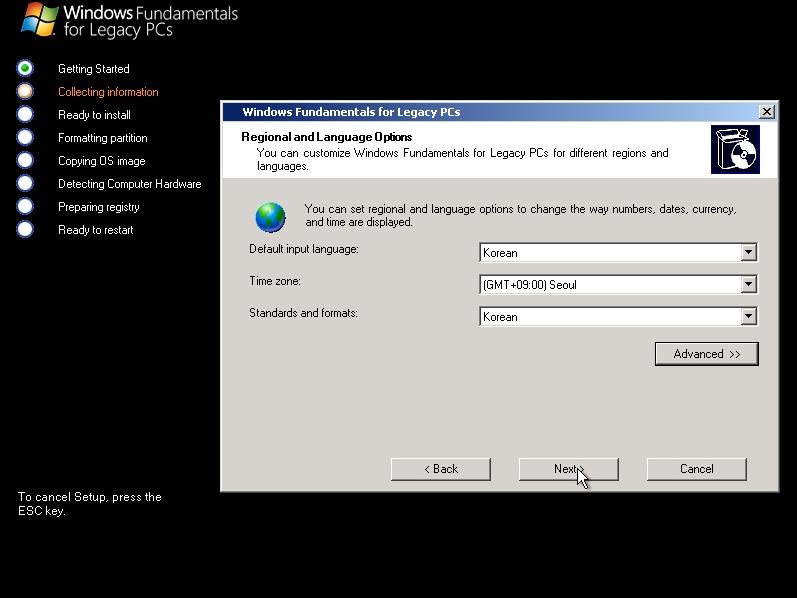Screen dimensions: 797x598
Task: Click the 'Ready to restart' step text
Action: (96, 230)
